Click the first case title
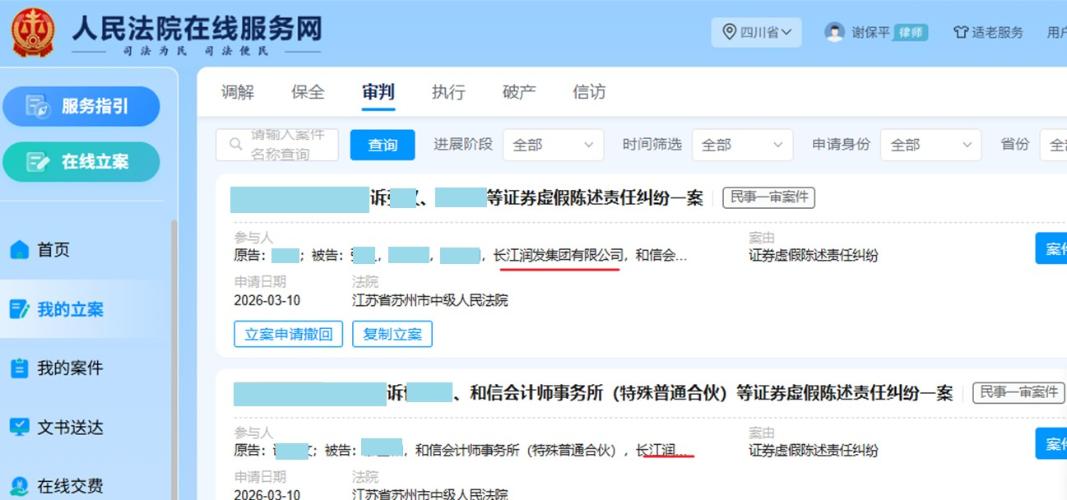The image size is (1067, 500). pyautogui.click(x=467, y=199)
